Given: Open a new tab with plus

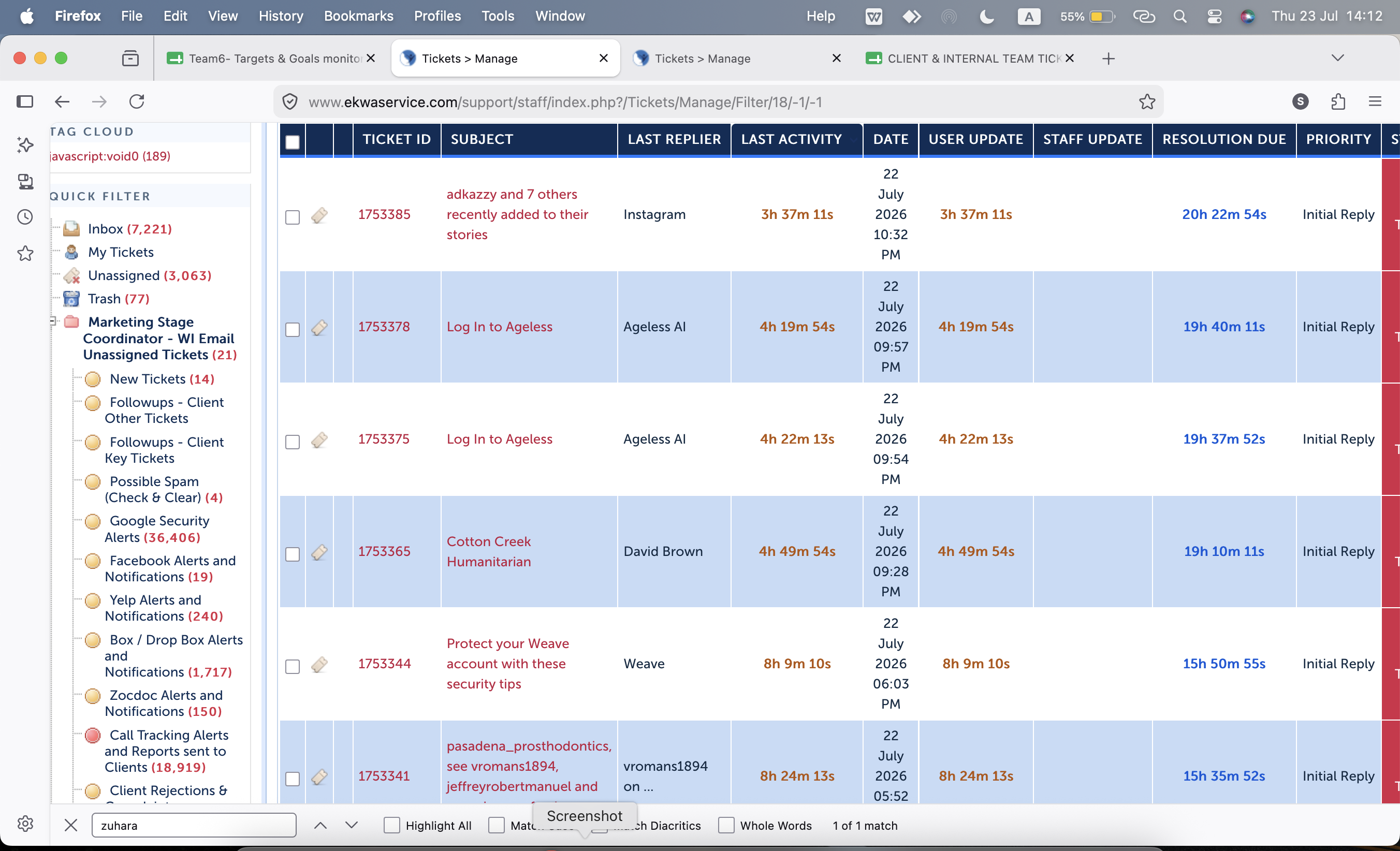Looking at the screenshot, I should (1108, 58).
